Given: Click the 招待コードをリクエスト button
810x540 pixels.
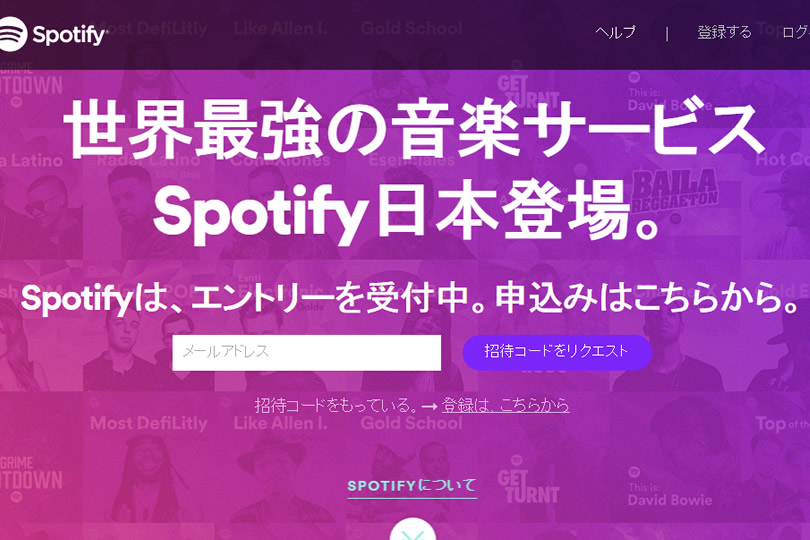Looking at the screenshot, I should coord(557,352).
